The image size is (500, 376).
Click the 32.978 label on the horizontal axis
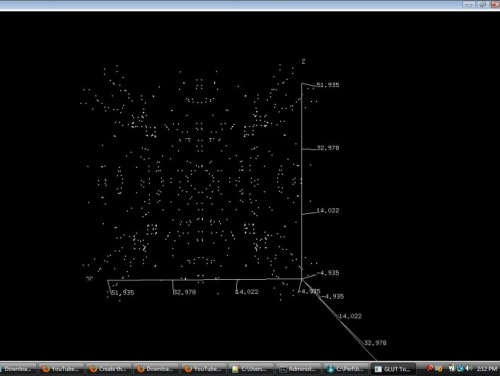[185, 292]
